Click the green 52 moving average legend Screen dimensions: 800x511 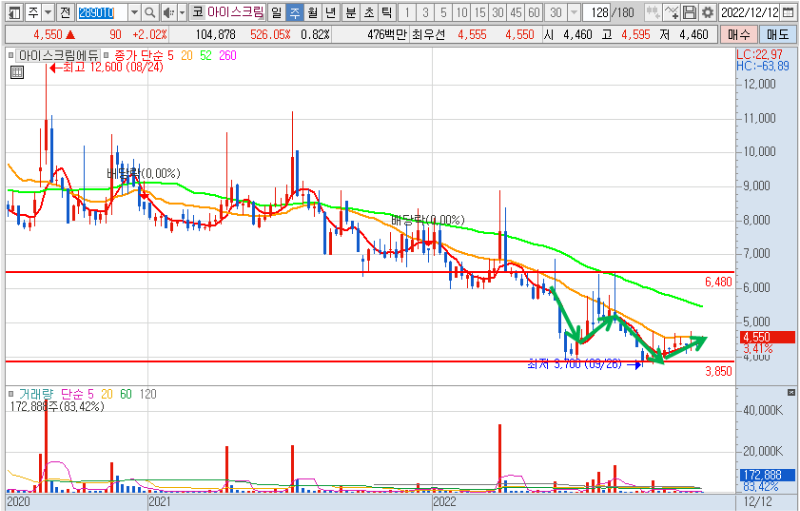pyautogui.click(x=206, y=56)
